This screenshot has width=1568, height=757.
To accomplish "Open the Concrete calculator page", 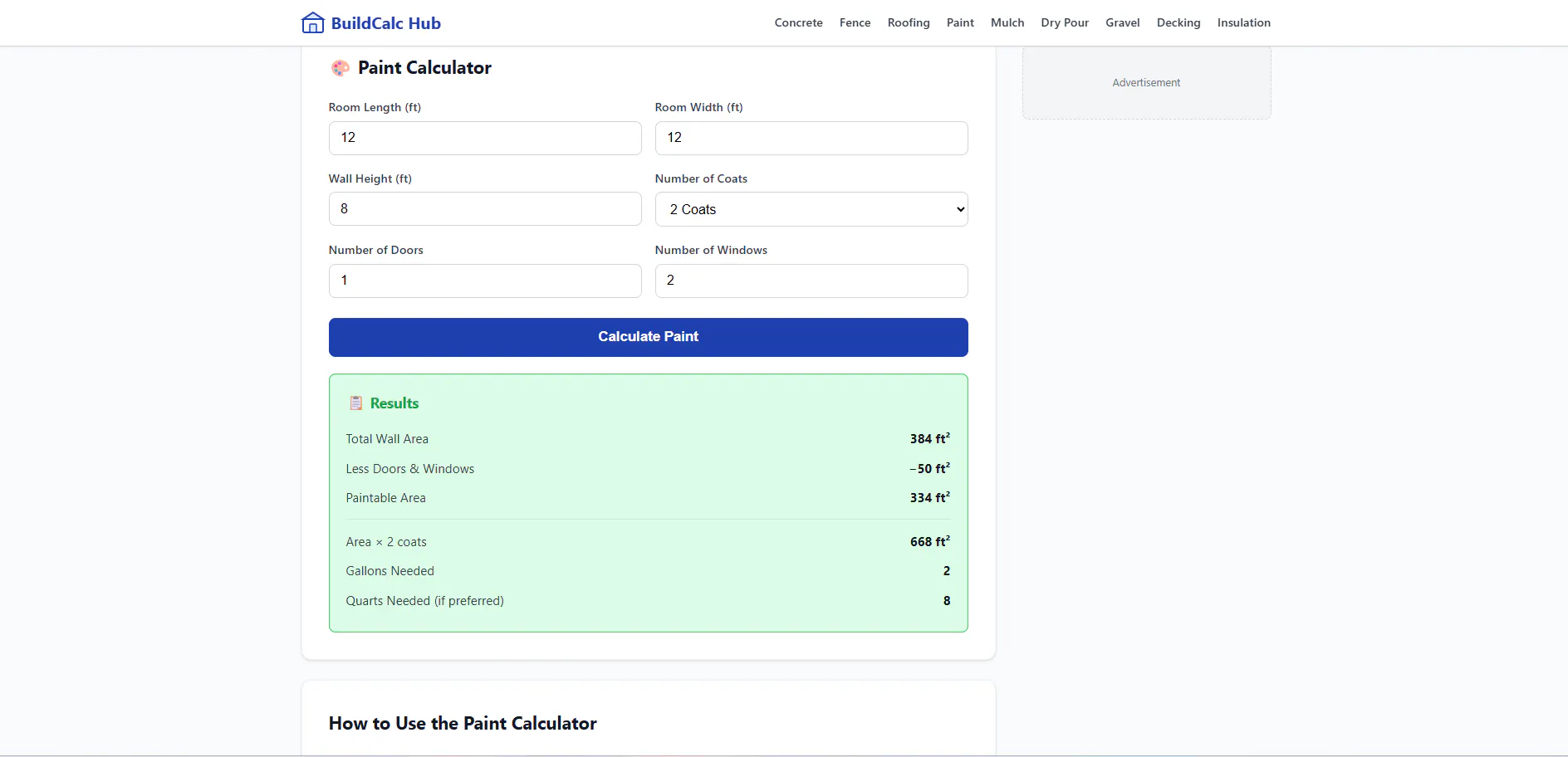I will tap(799, 22).
